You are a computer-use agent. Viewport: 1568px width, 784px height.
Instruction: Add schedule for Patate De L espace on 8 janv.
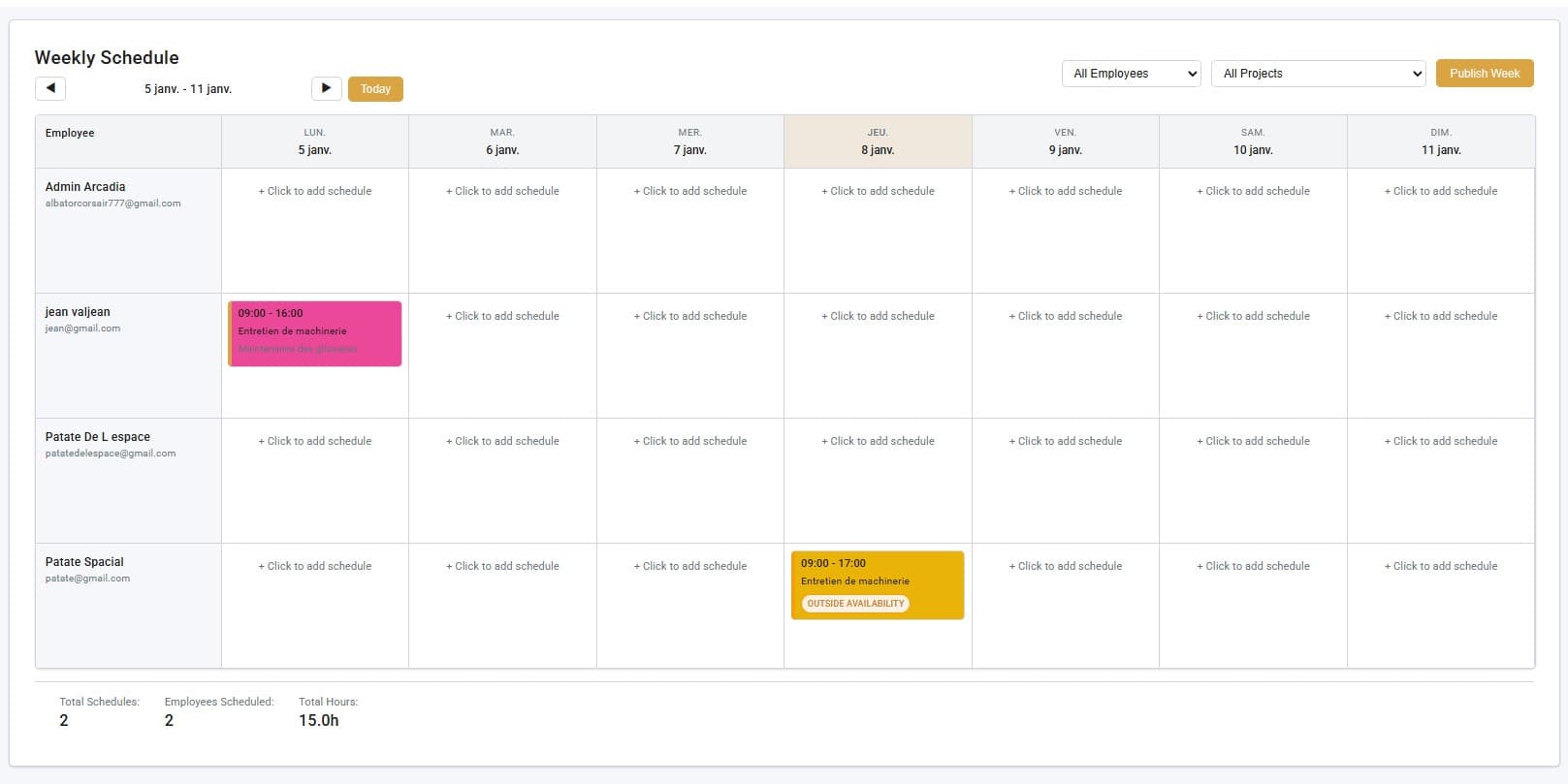click(x=879, y=441)
